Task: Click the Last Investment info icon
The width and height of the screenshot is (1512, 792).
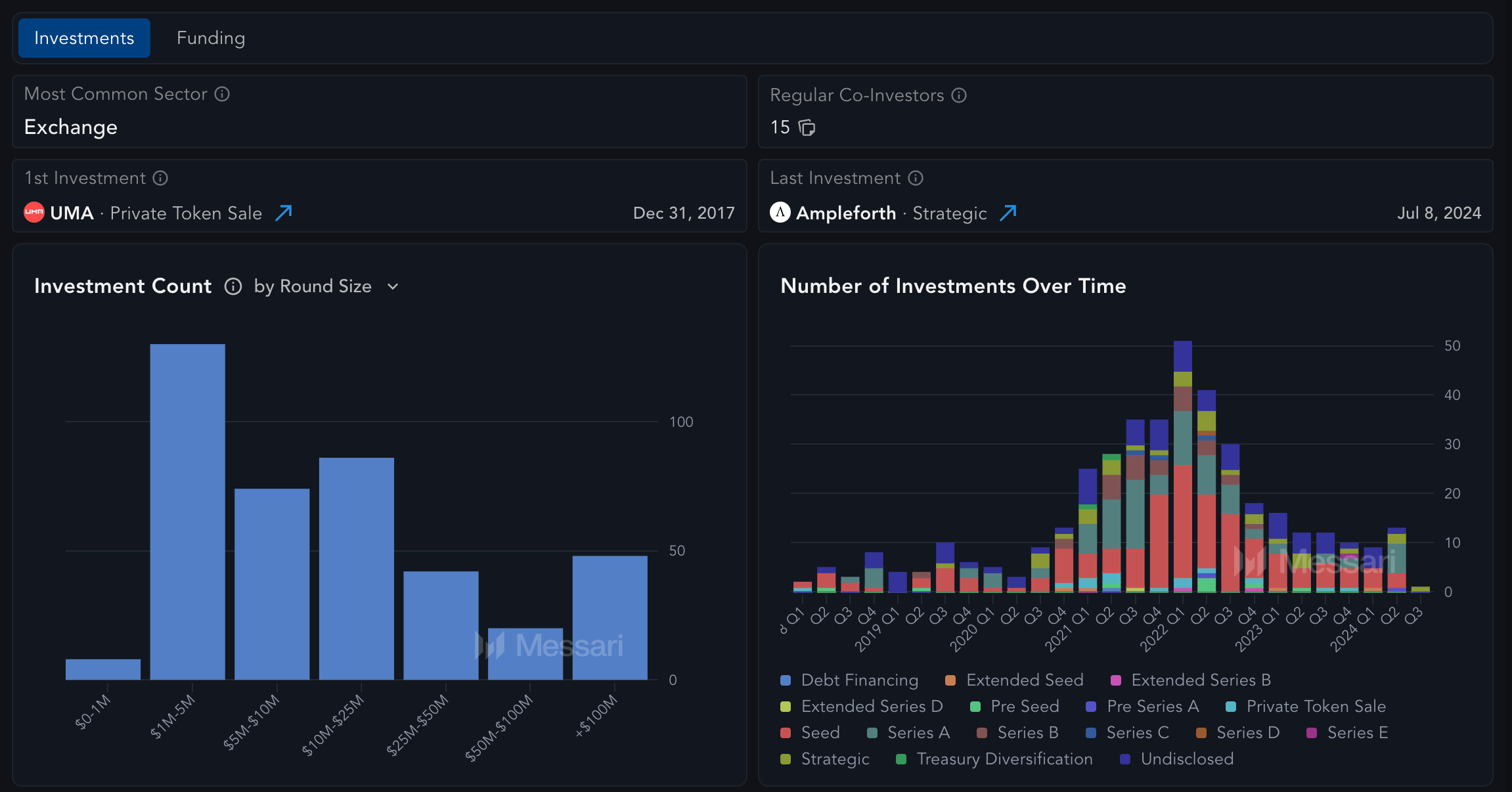Action: click(x=915, y=178)
